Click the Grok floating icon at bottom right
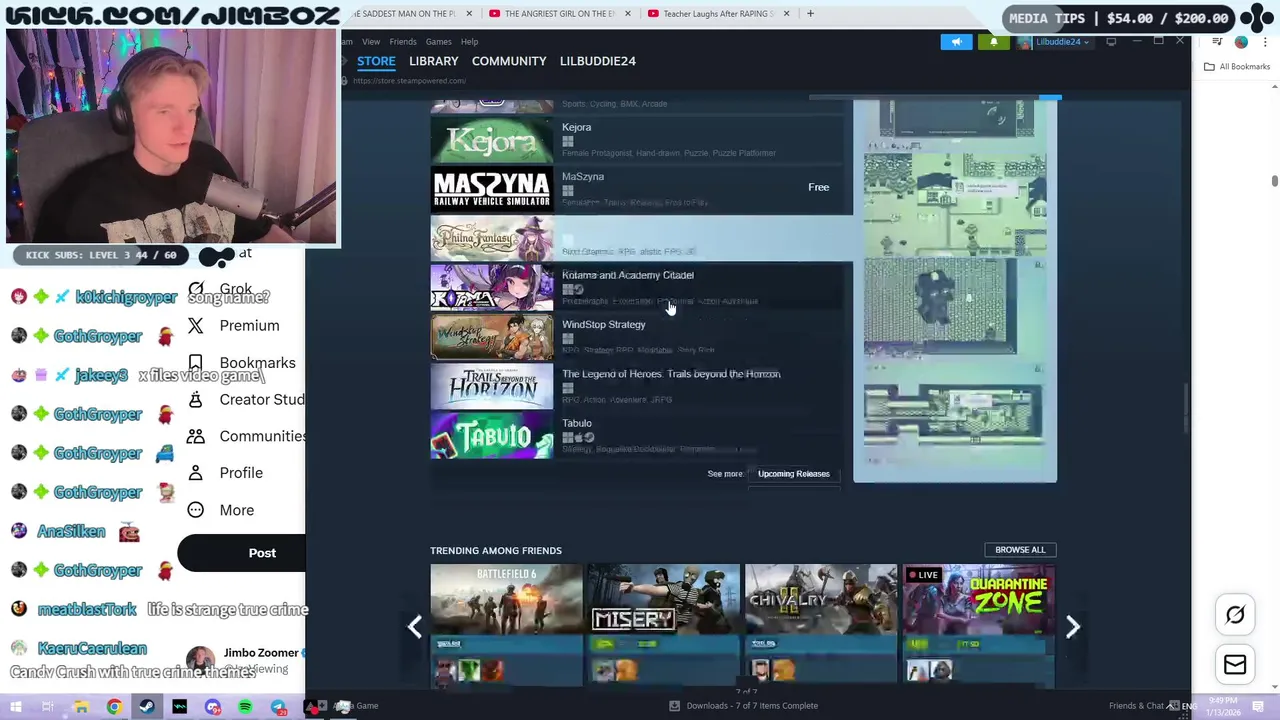The image size is (1280, 720). point(1235,615)
